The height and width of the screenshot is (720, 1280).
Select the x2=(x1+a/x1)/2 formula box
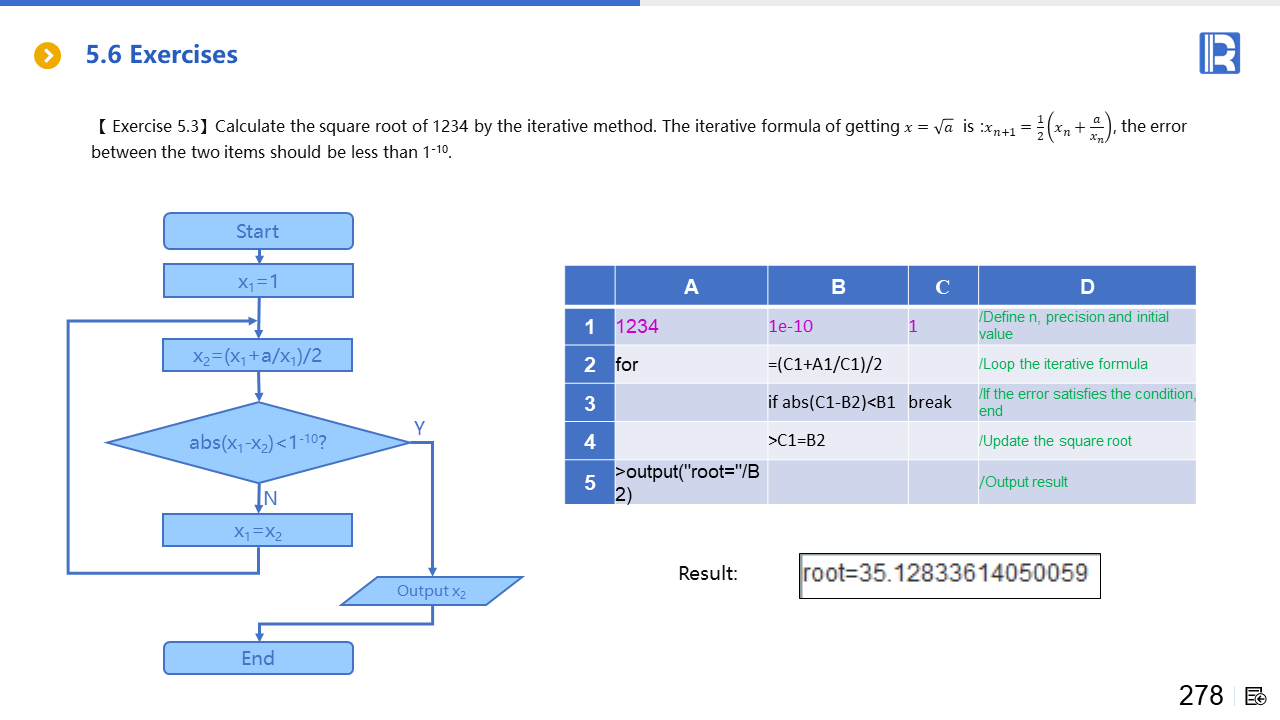258,355
